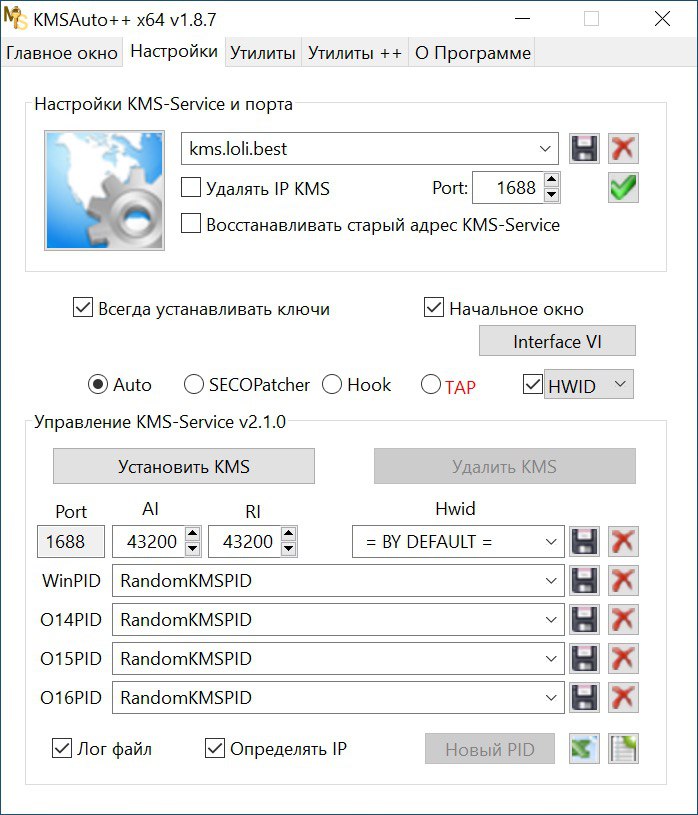This screenshot has height=815, width=698.
Task: Click the Установить KMS button
Action: click(x=183, y=466)
